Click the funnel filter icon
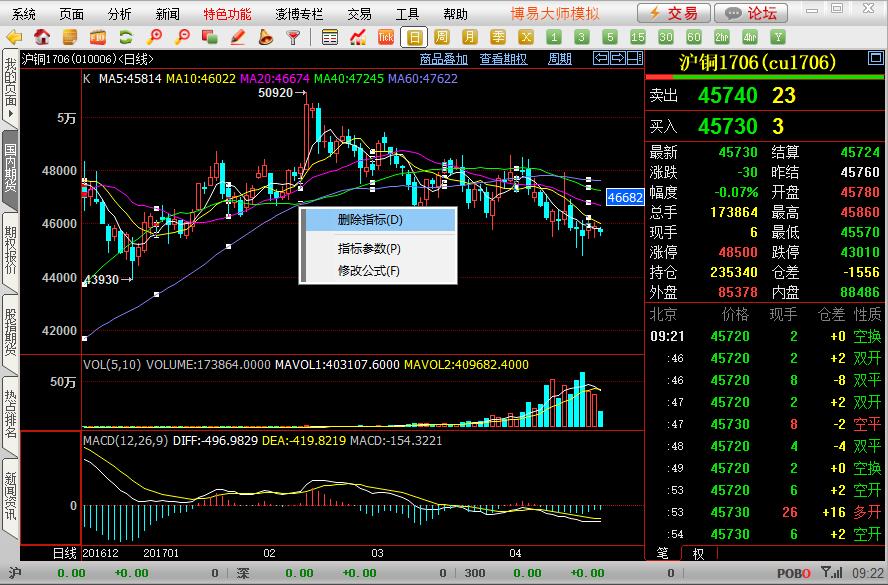This screenshot has height=585, width=888. click(294, 38)
